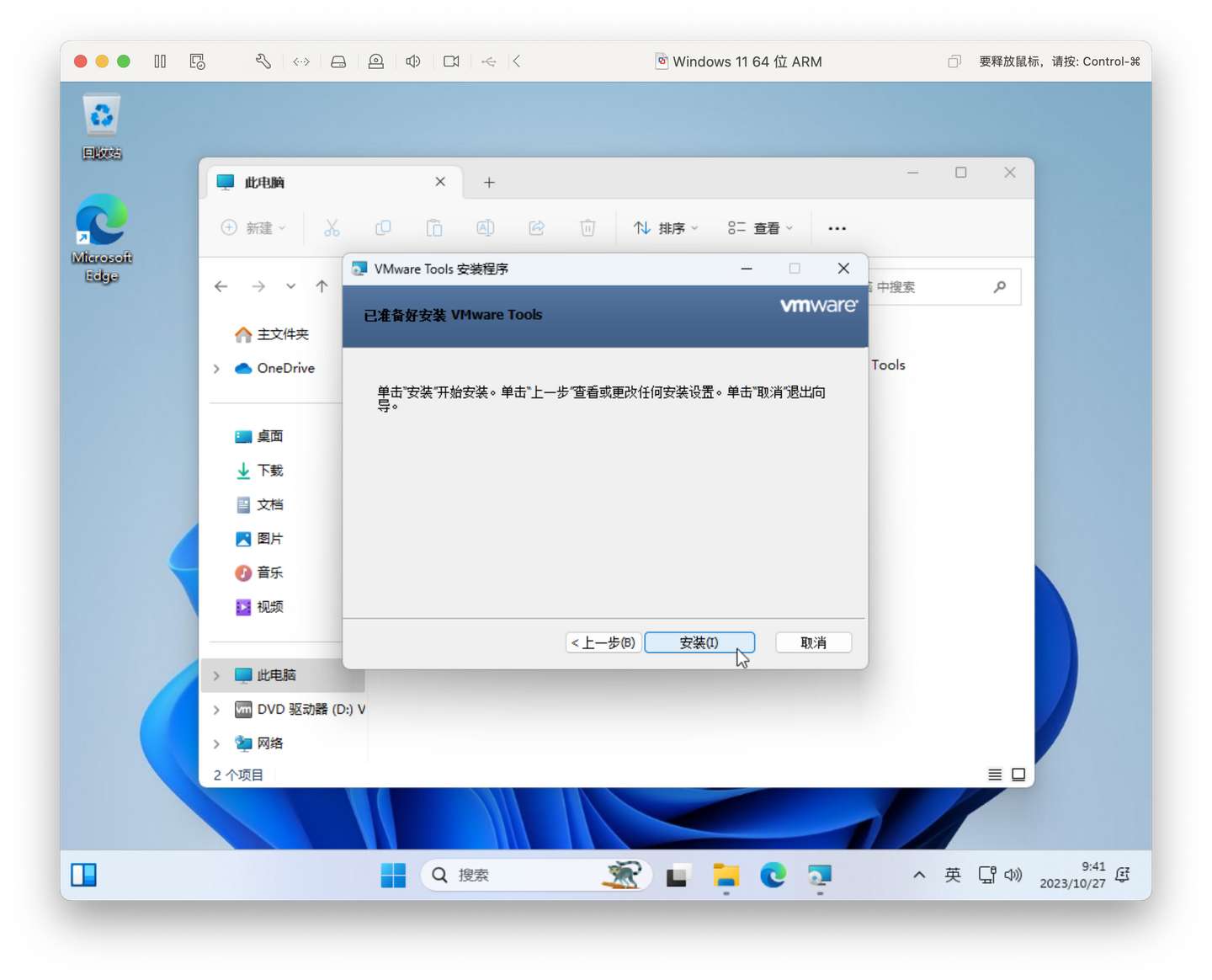Click the Delete trash icon in Explorer
This screenshot has height=980, width=1212.
587,228
